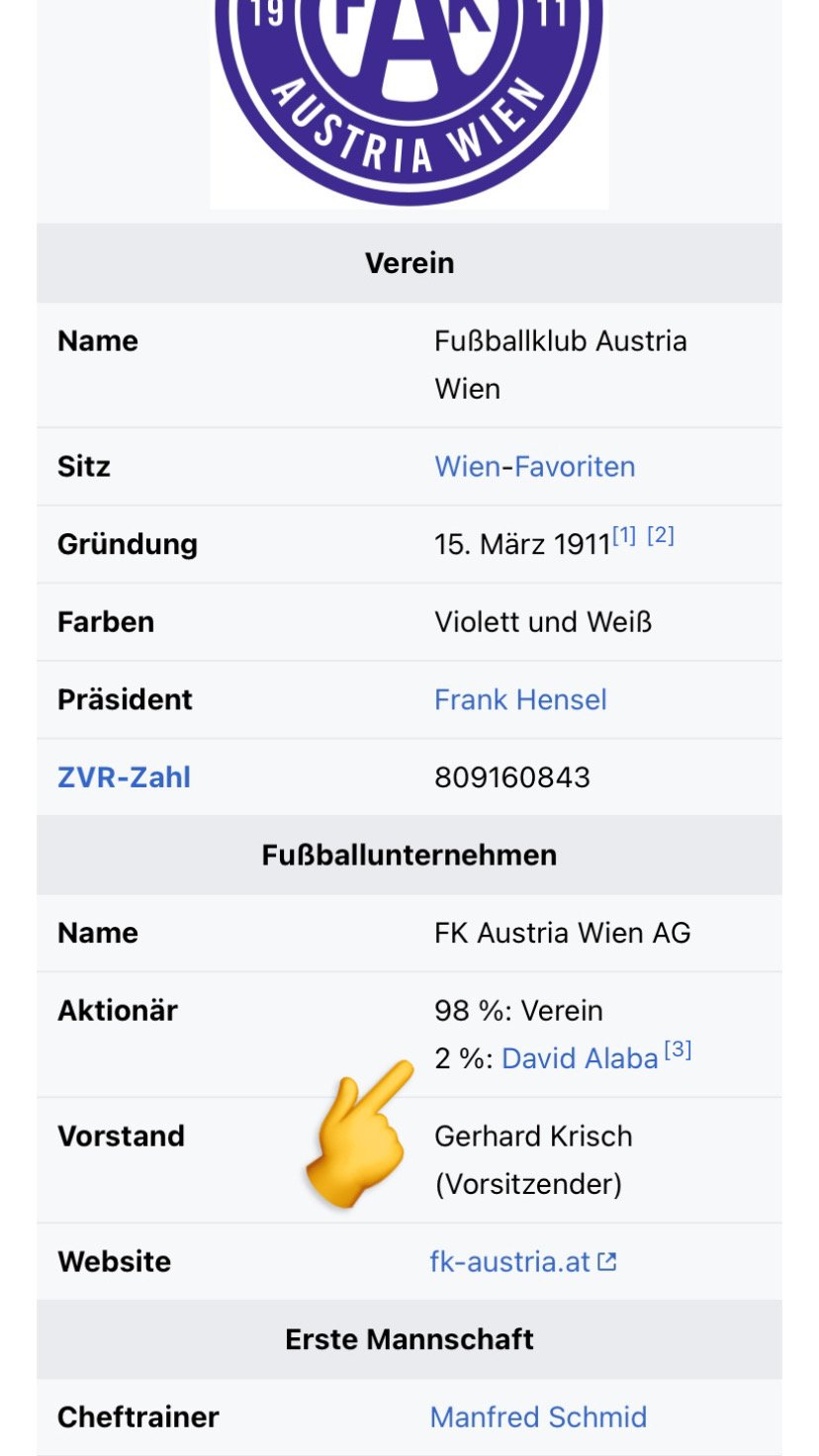Open footnote reference [2] after founding date

pyautogui.click(x=661, y=536)
